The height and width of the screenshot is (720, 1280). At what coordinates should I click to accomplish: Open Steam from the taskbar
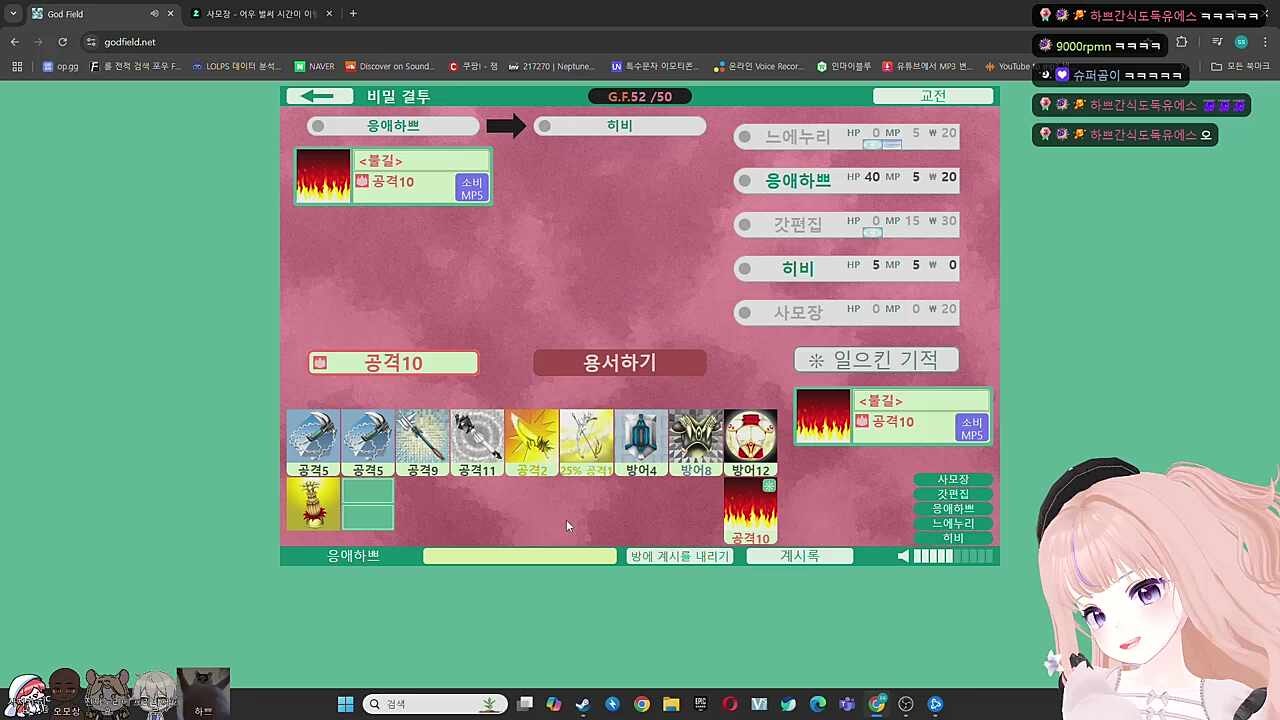583,704
